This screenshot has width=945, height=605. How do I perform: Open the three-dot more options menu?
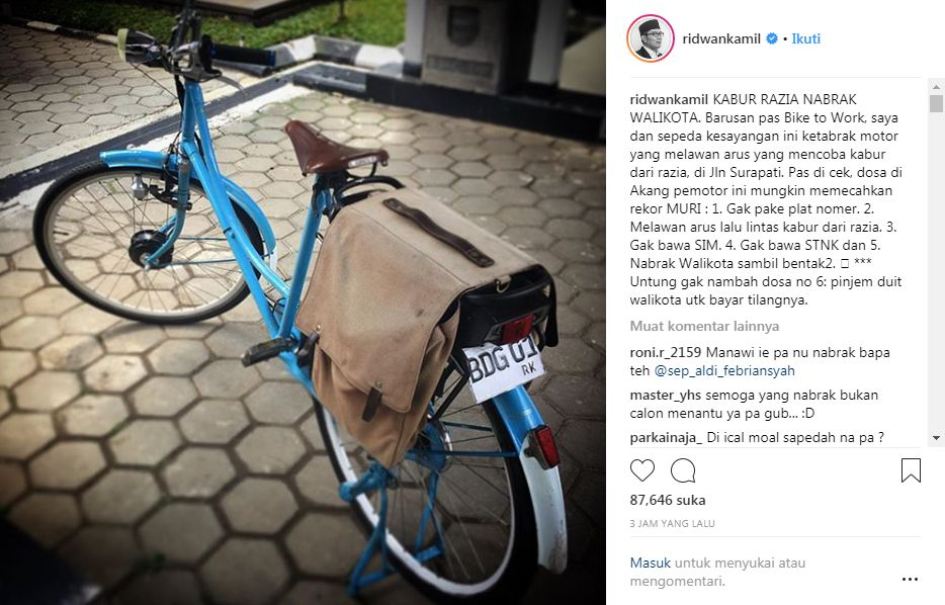point(910,579)
